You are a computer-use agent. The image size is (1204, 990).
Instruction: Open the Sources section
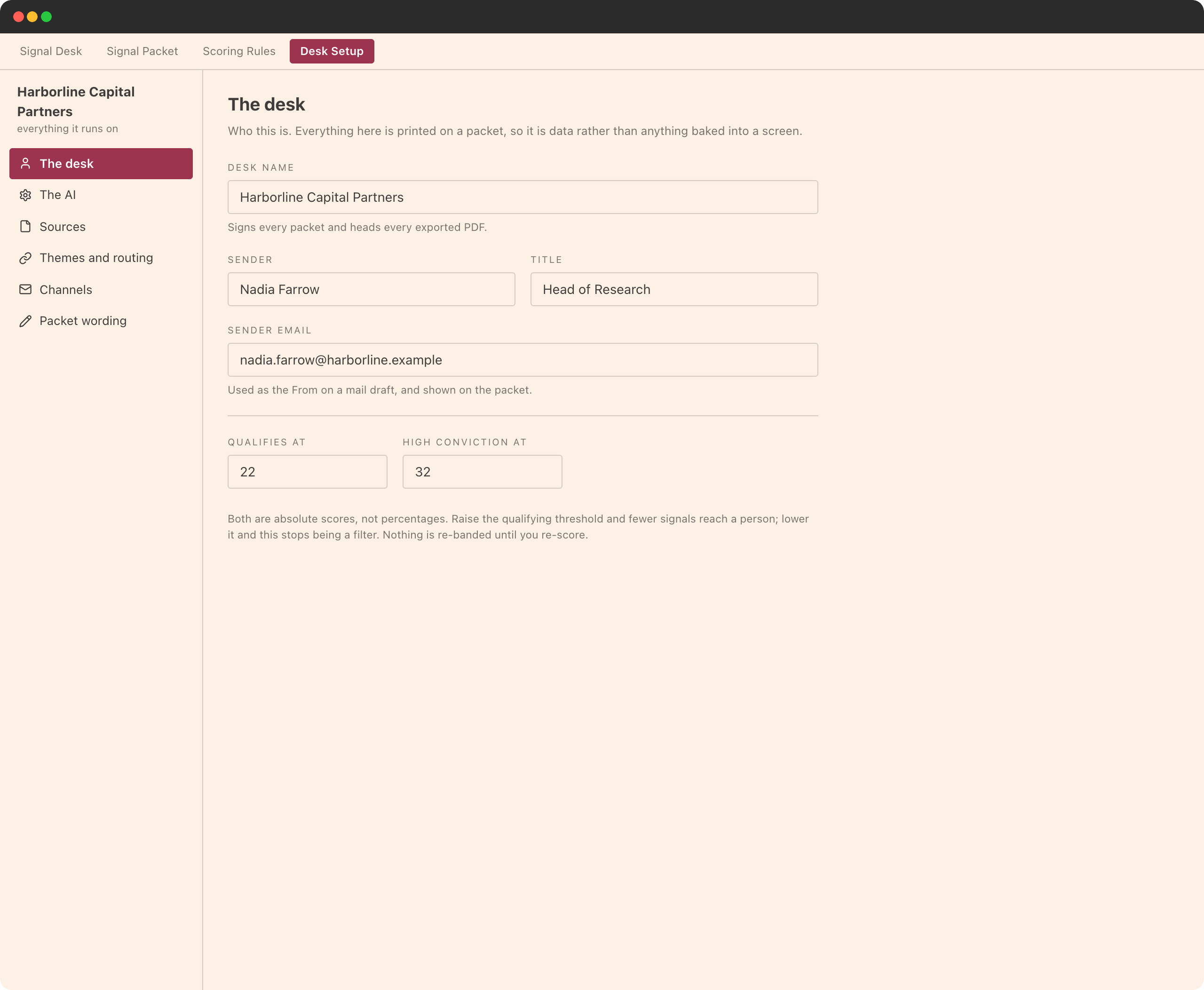(101, 226)
